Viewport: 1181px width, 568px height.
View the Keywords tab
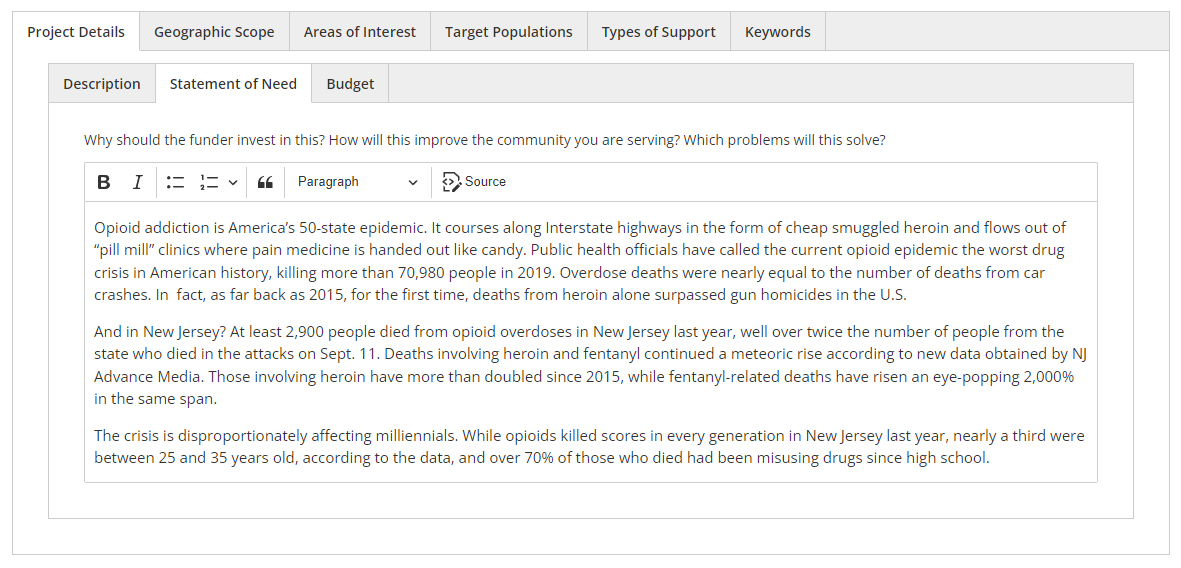(778, 32)
